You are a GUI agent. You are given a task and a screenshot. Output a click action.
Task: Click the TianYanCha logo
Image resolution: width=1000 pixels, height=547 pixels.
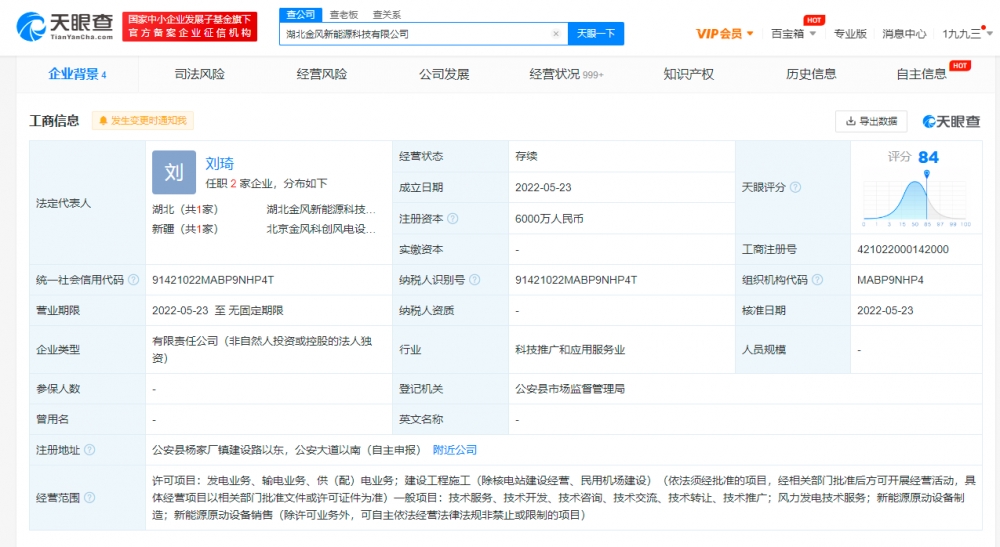pyautogui.click(x=65, y=26)
